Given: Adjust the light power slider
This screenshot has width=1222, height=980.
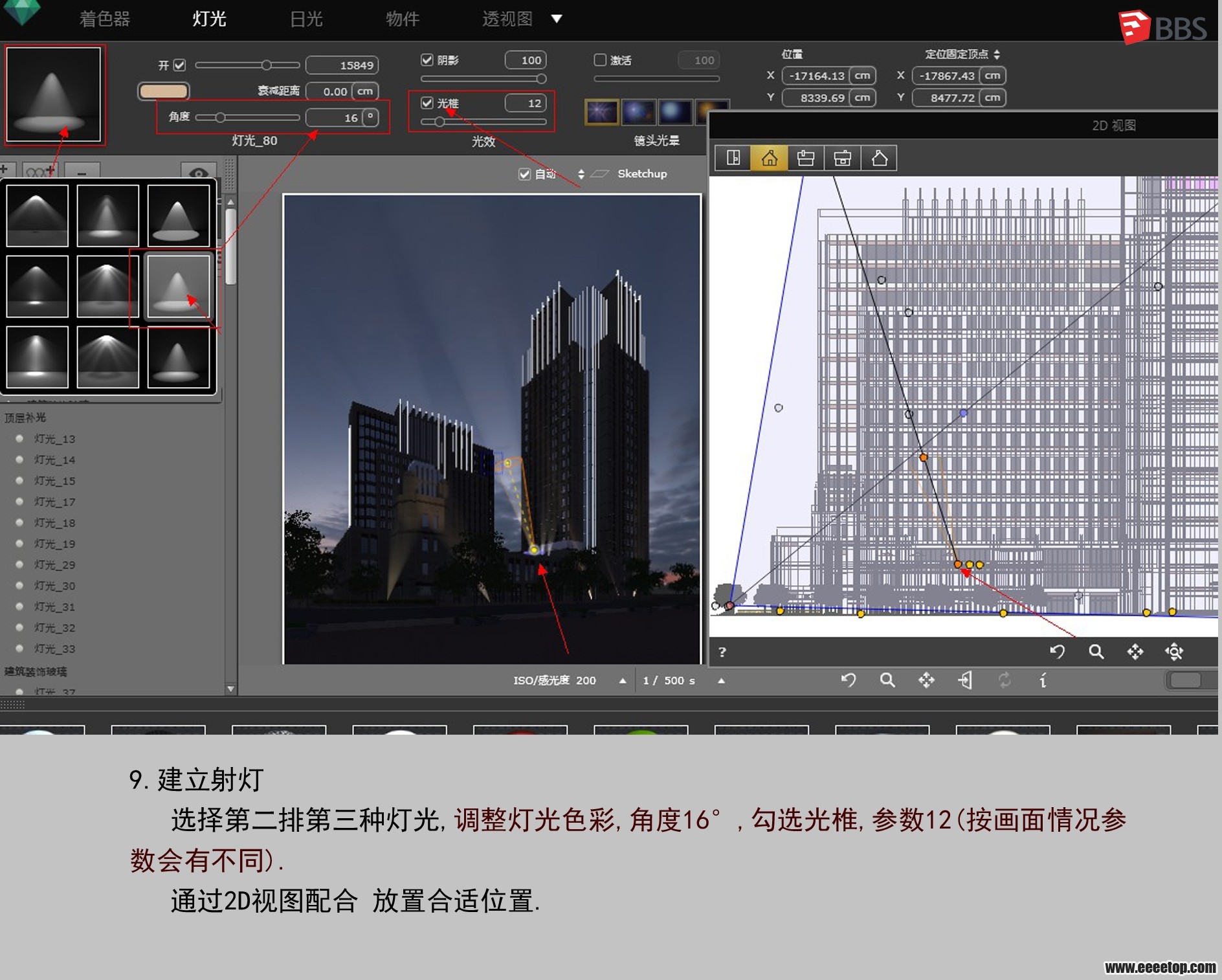Looking at the screenshot, I should point(247,65).
